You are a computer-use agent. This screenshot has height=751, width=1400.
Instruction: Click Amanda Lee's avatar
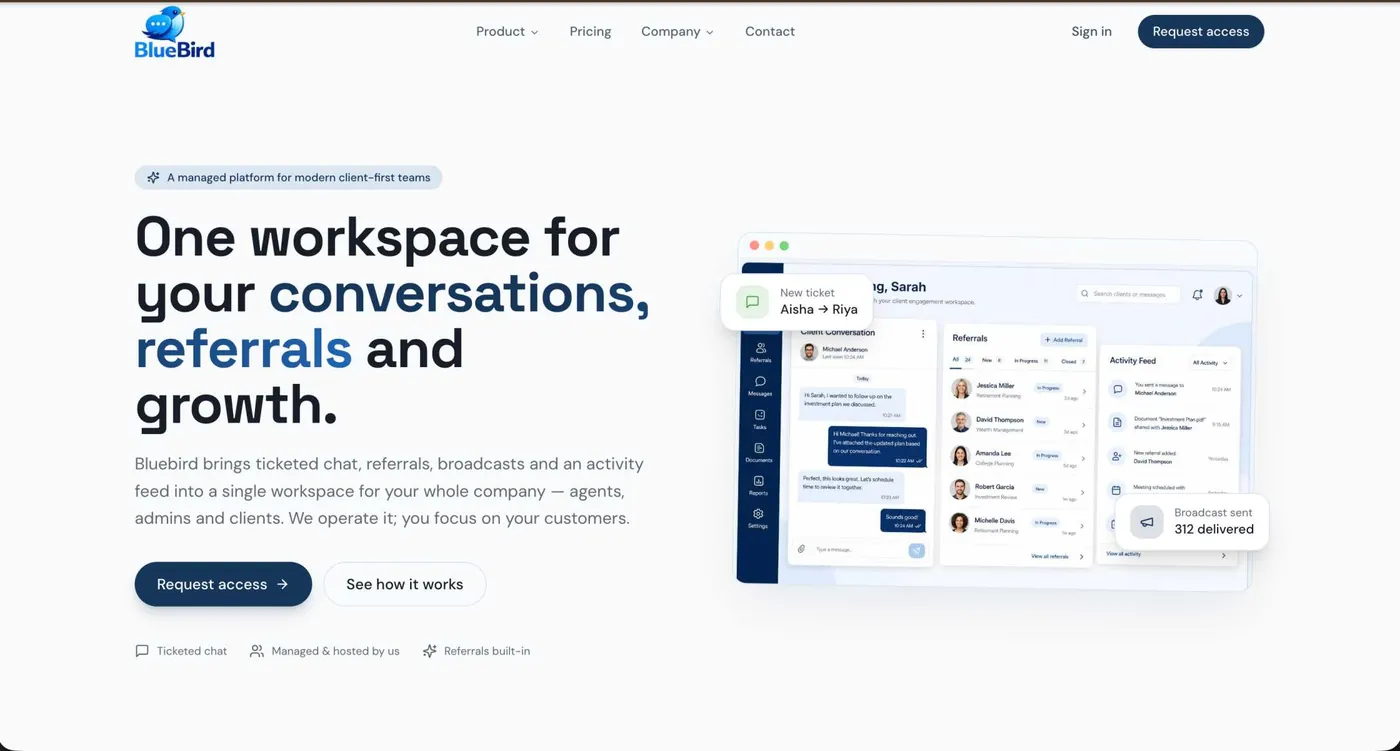[x=960, y=456]
